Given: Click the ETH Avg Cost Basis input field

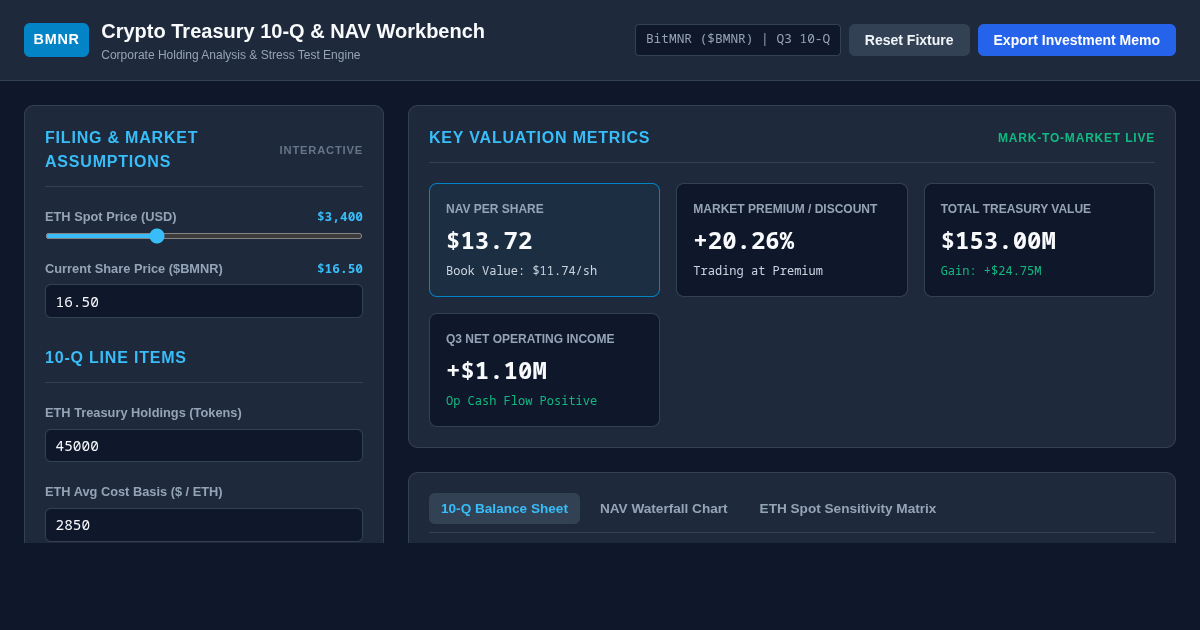Looking at the screenshot, I should click(204, 525).
